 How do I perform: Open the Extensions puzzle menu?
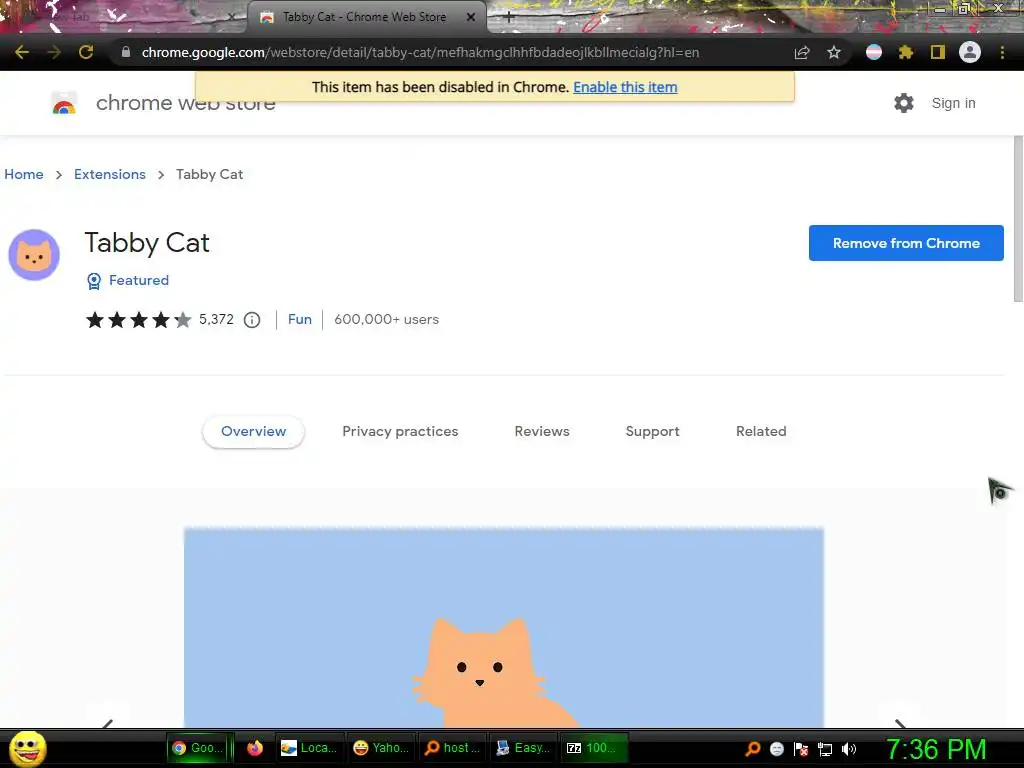(906, 52)
